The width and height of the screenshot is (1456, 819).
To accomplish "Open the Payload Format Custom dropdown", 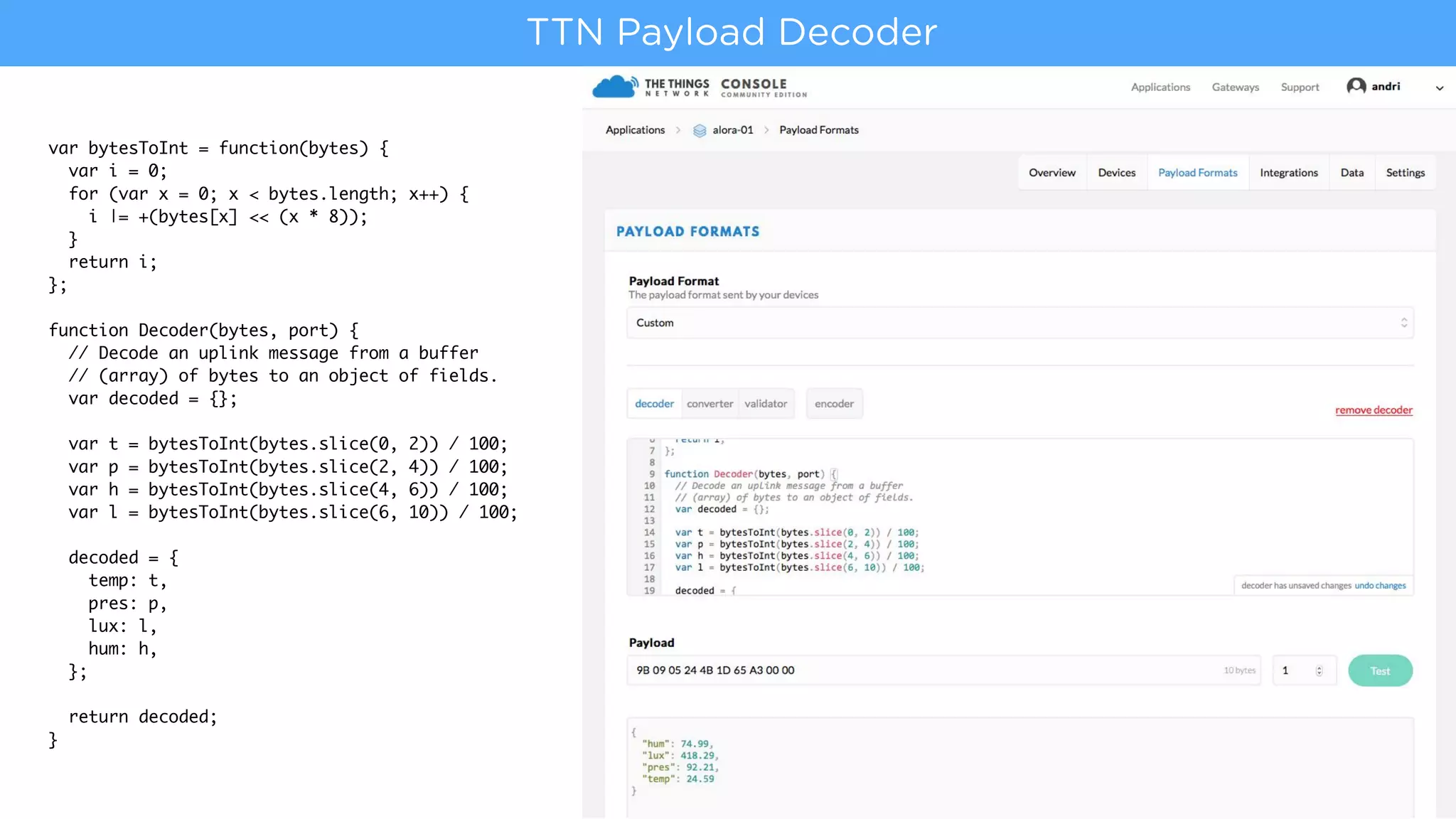I will point(1019,323).
